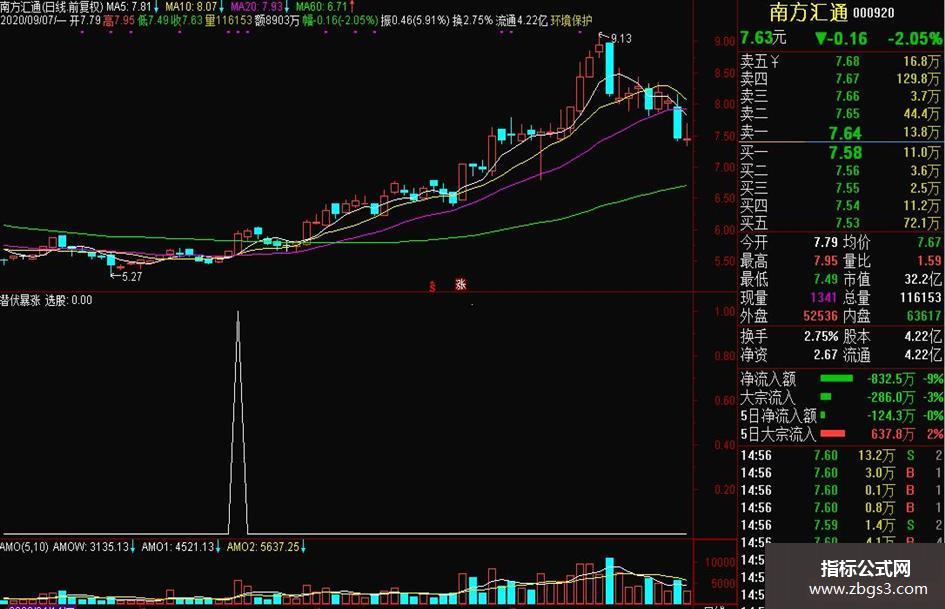Click the down arrow after MA10: 8.07
Screen dimensions: 945x609
222,7
